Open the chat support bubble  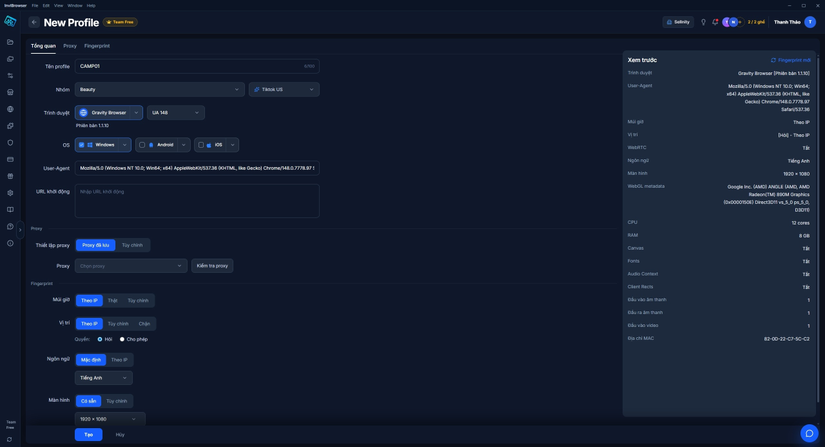coord(809,433)
